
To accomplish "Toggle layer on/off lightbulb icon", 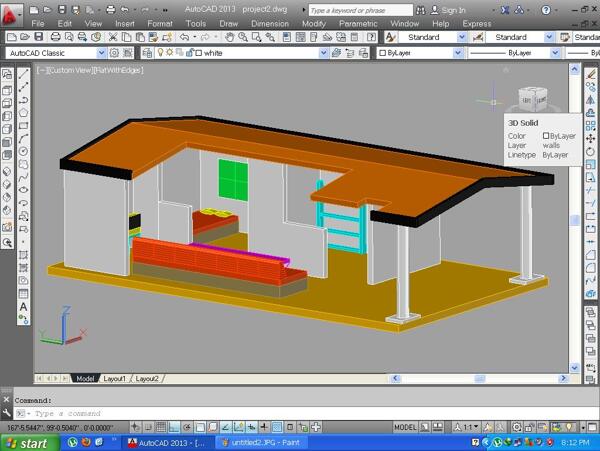I will pos(161,52).
